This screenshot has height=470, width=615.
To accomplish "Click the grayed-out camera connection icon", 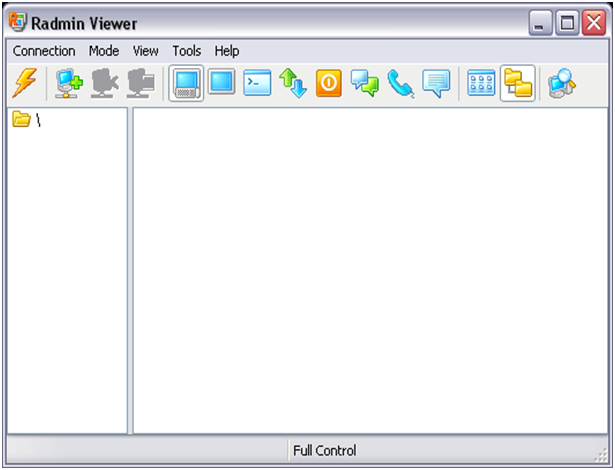I will click(105, 83).
